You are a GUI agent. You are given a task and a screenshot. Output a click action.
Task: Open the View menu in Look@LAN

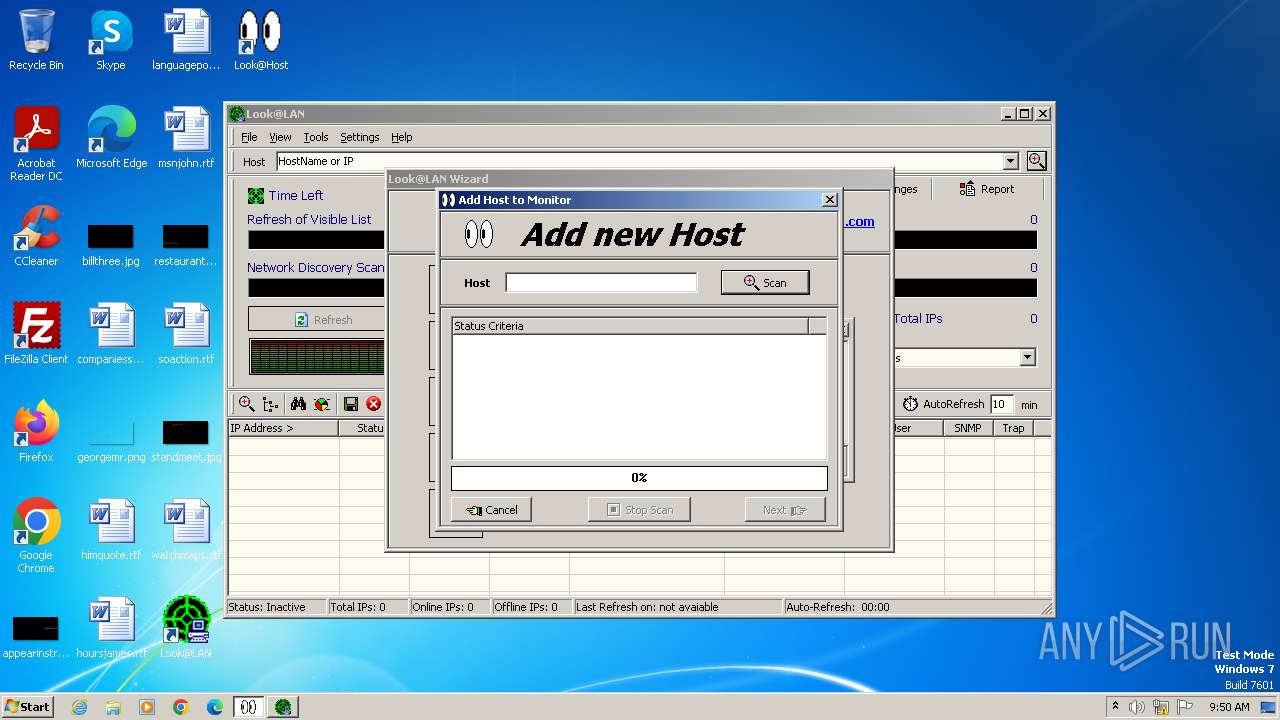point(280,137)
